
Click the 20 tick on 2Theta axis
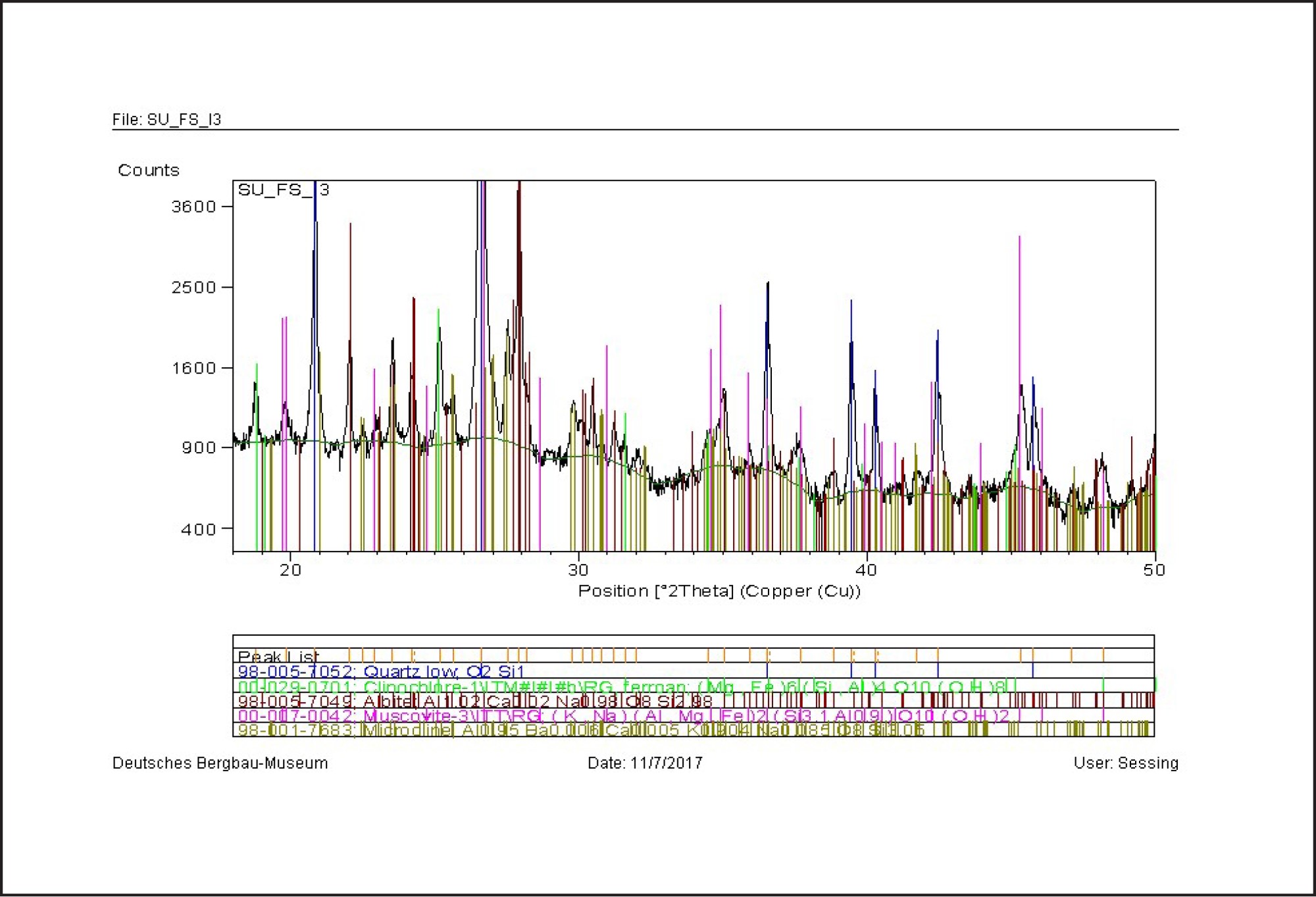(290, 570)
